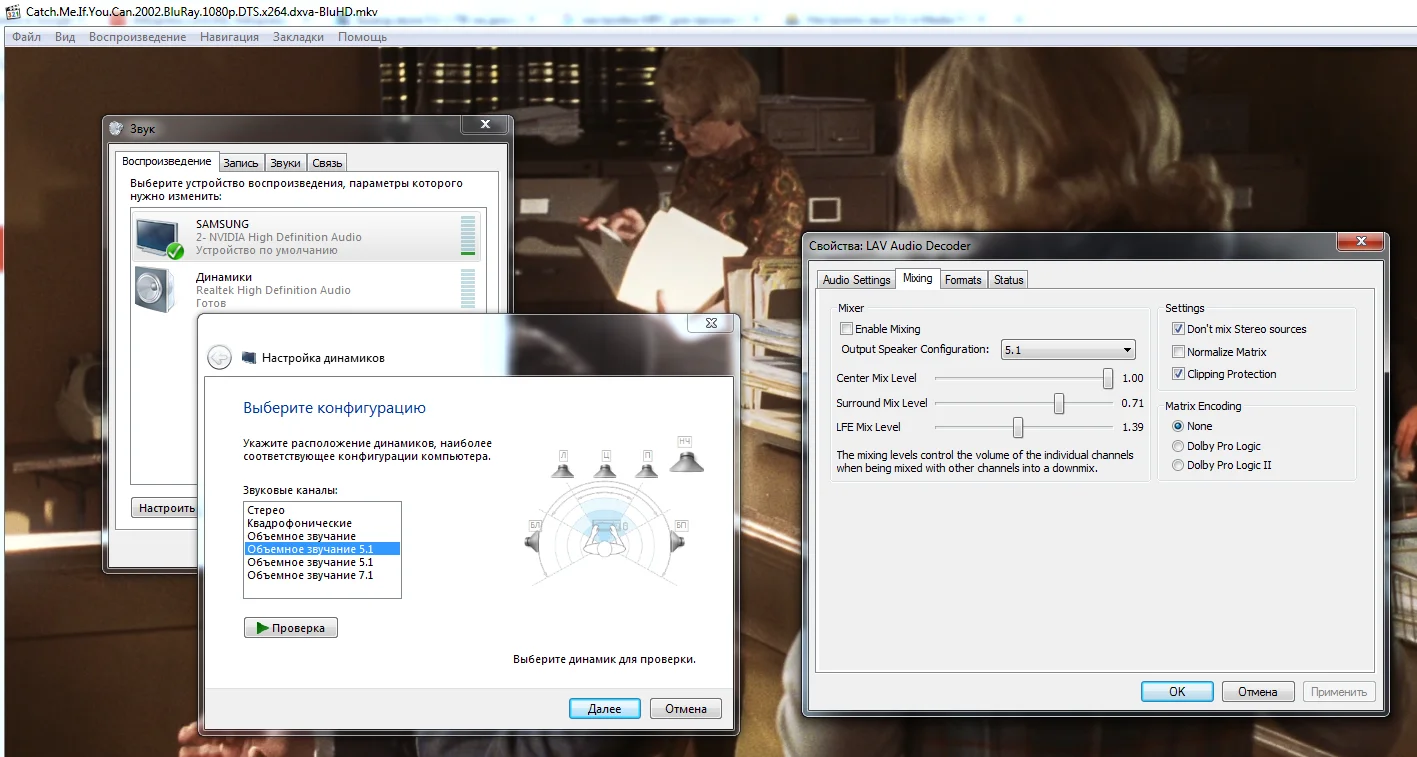Open the Output Speaker Configuration dropdown
Viewport: 1417px width, 757px height.
pos(1068,350)
